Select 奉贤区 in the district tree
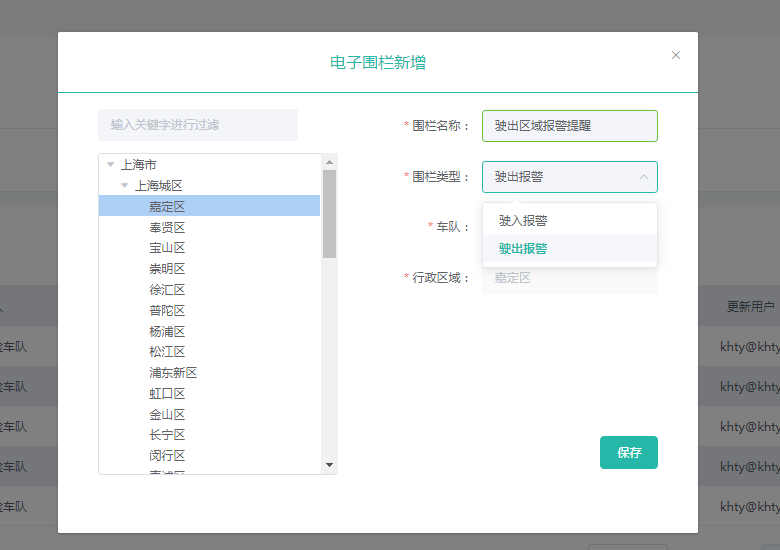This screenshot has width=780, height=550. [167, 227]
